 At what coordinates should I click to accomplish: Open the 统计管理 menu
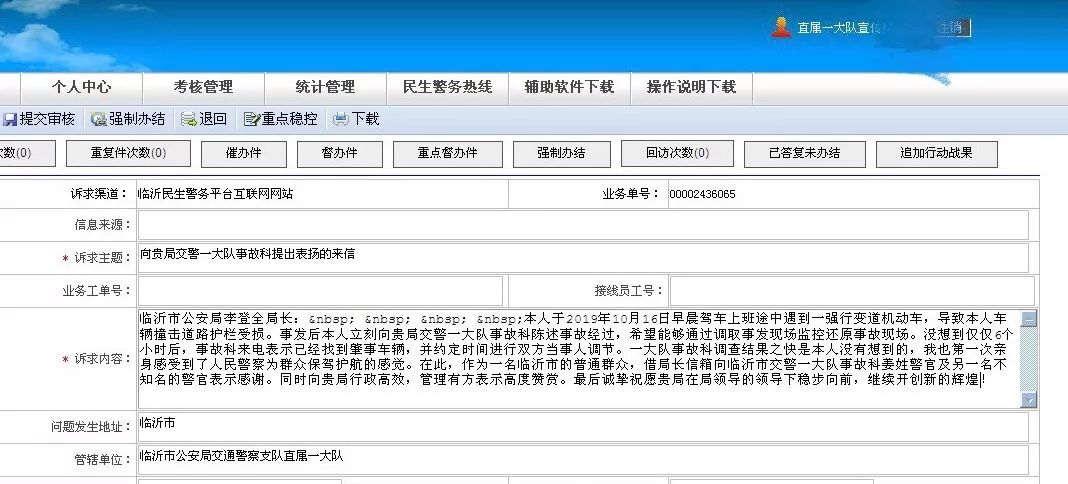pyautogui.click(x=325, y=87)
